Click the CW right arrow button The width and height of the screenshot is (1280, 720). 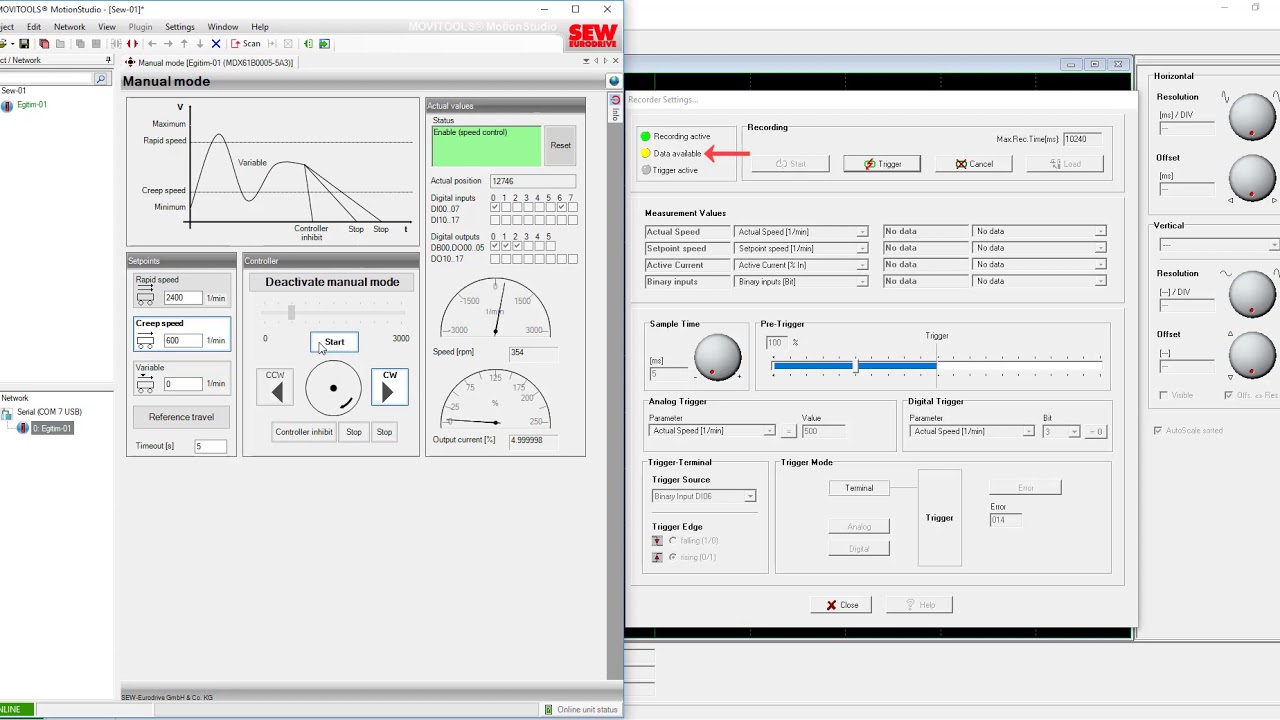[x=389, y=387]
